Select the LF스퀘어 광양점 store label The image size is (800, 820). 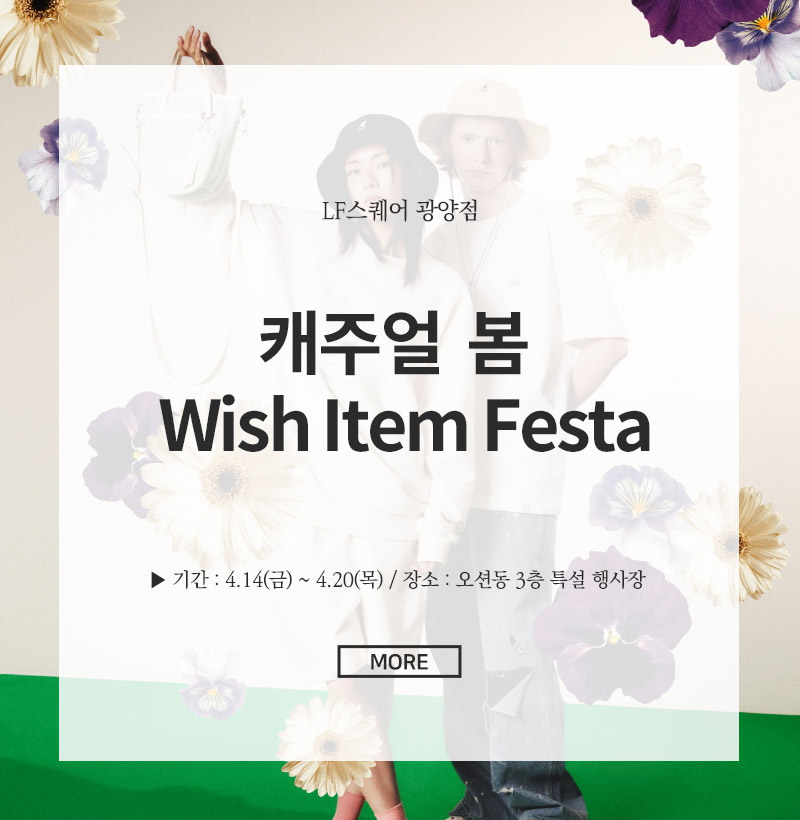coord(399,211)
